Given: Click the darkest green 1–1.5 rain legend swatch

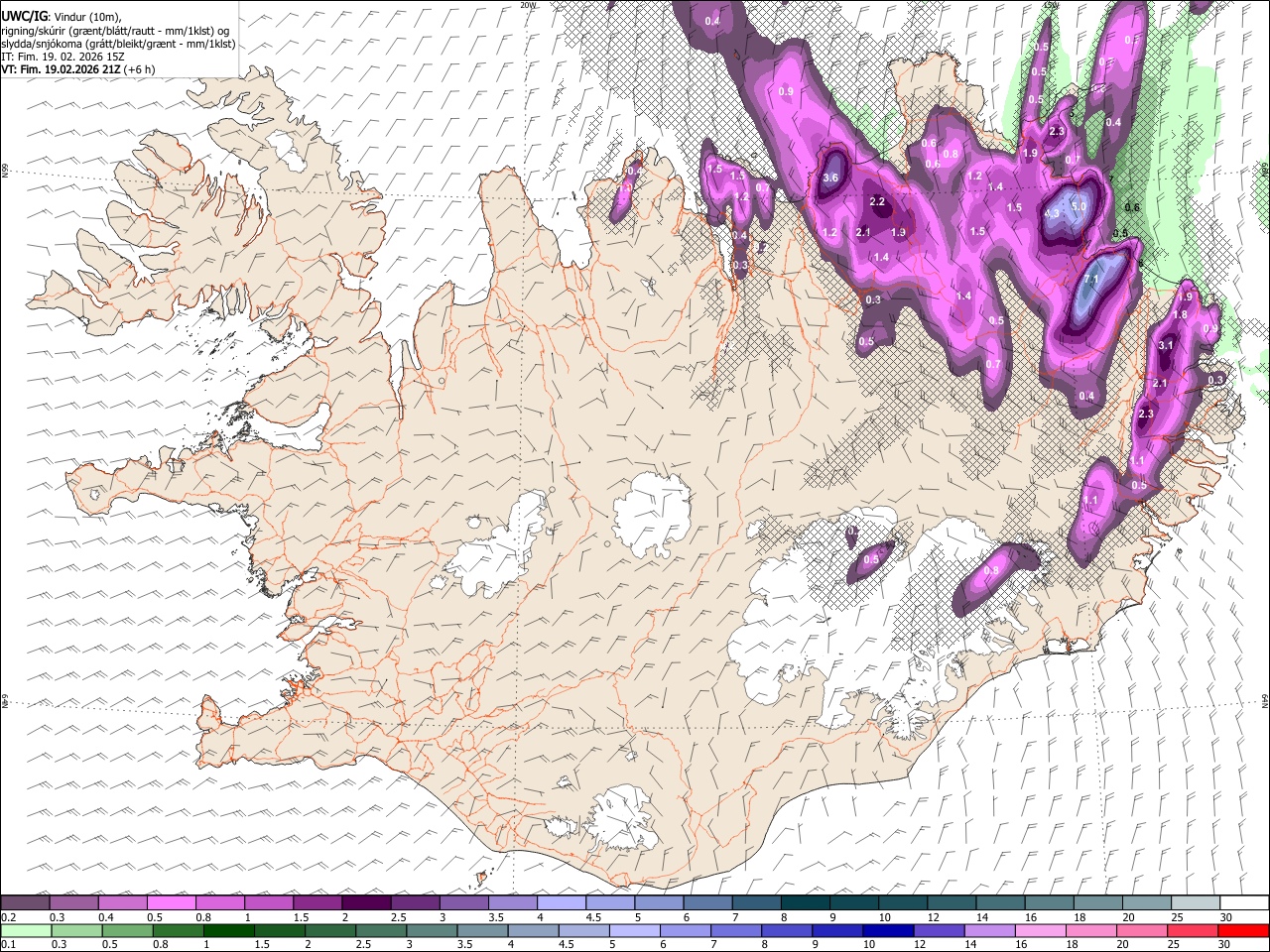Looking at the screenshot, I should pos(229,930).
